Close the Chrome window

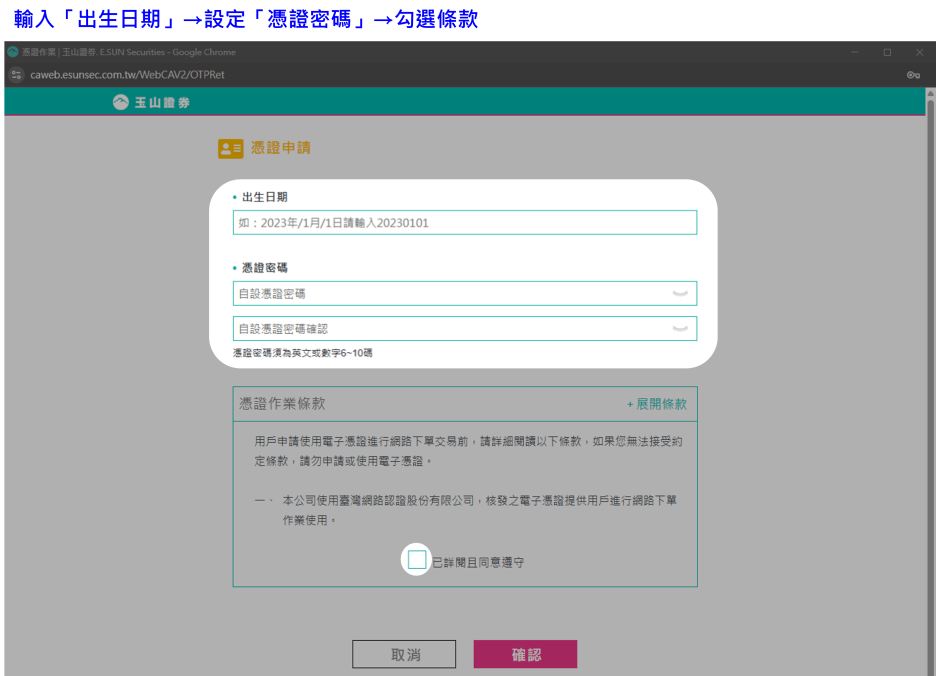coord(919,52)
